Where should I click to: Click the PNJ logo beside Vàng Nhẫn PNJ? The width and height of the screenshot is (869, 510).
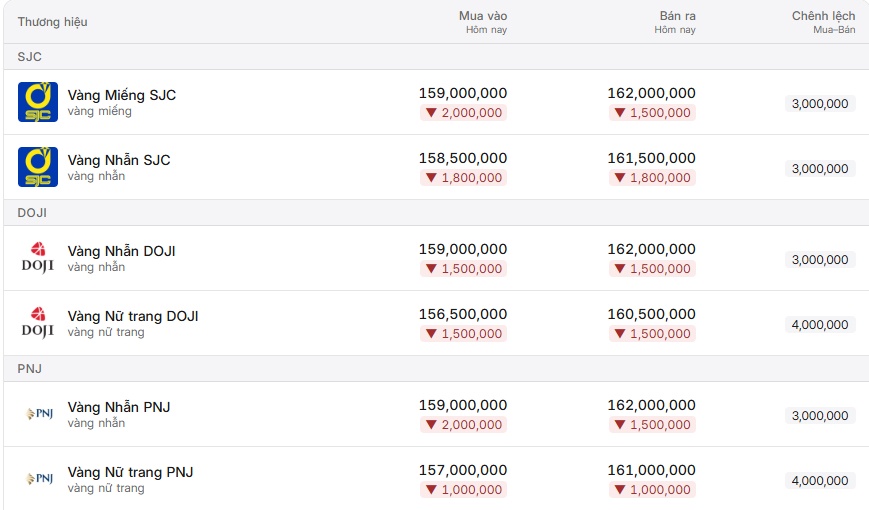[39, 414]
